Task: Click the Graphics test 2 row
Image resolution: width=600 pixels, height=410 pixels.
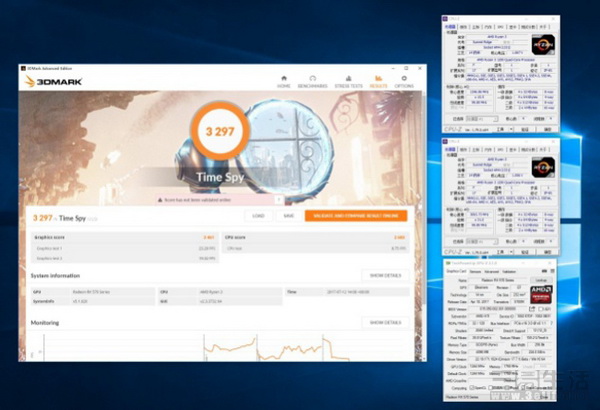Action: point(125,258)
